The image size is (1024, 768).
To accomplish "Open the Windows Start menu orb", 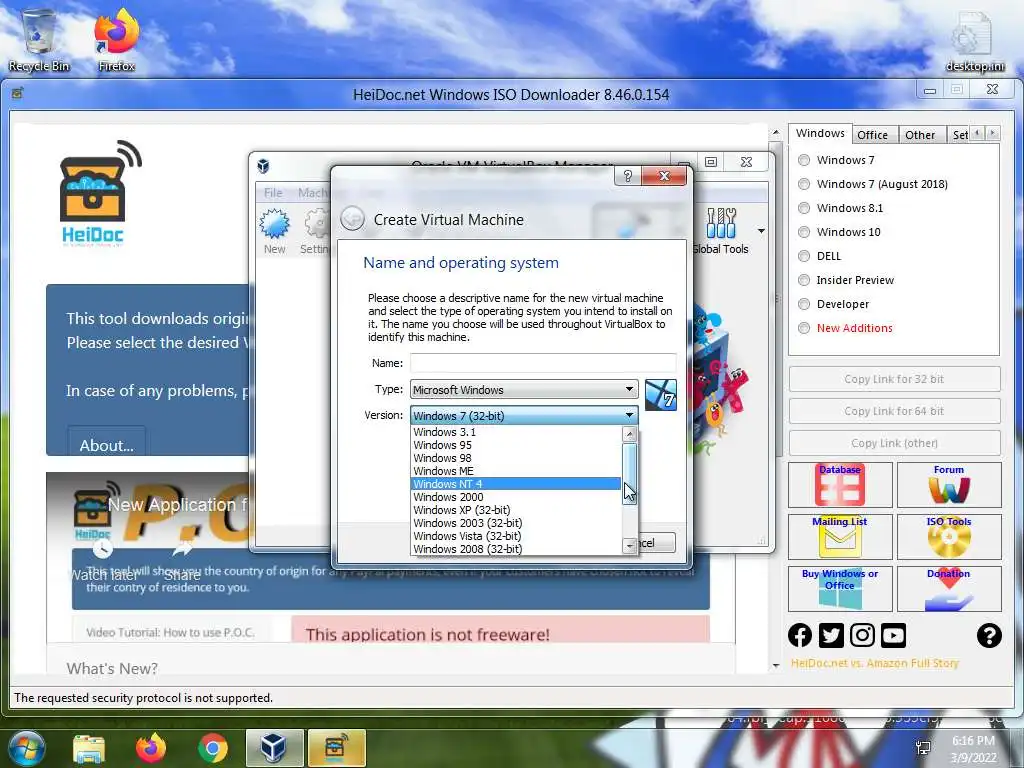I will pos(25,748).
